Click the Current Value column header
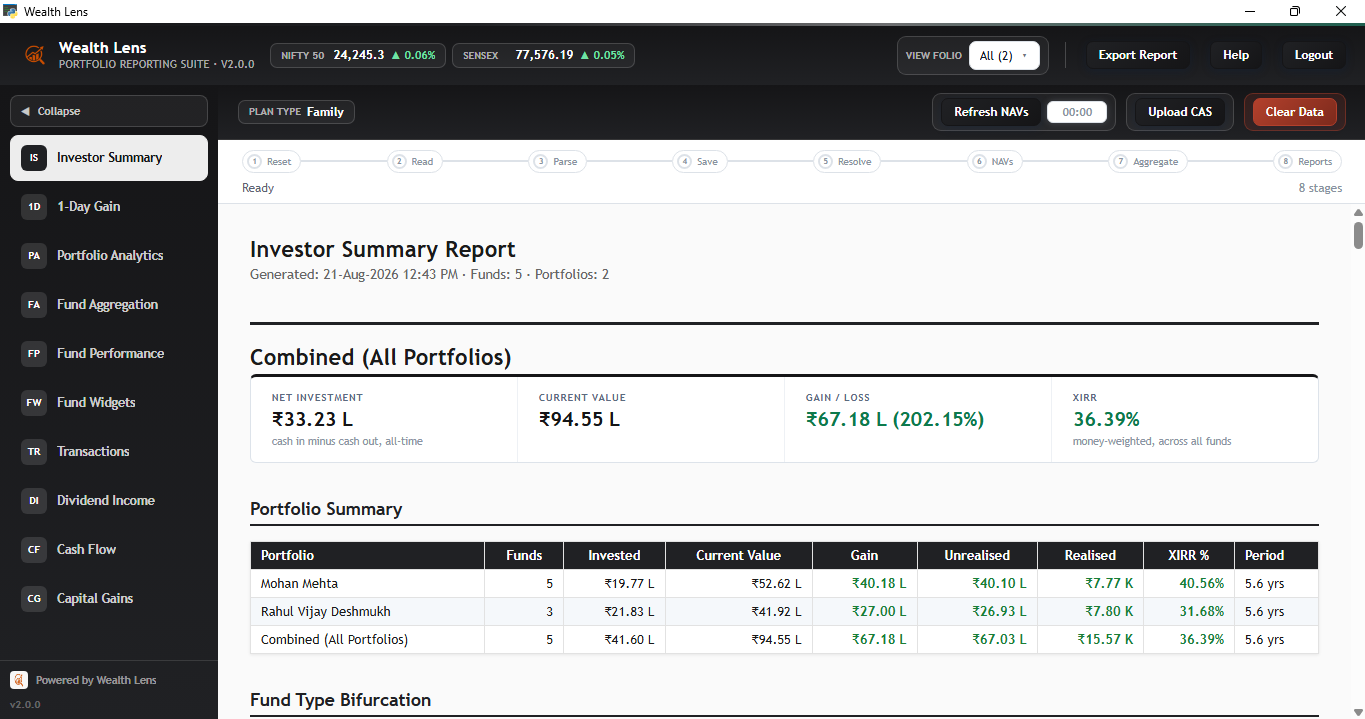 [739, 555]
